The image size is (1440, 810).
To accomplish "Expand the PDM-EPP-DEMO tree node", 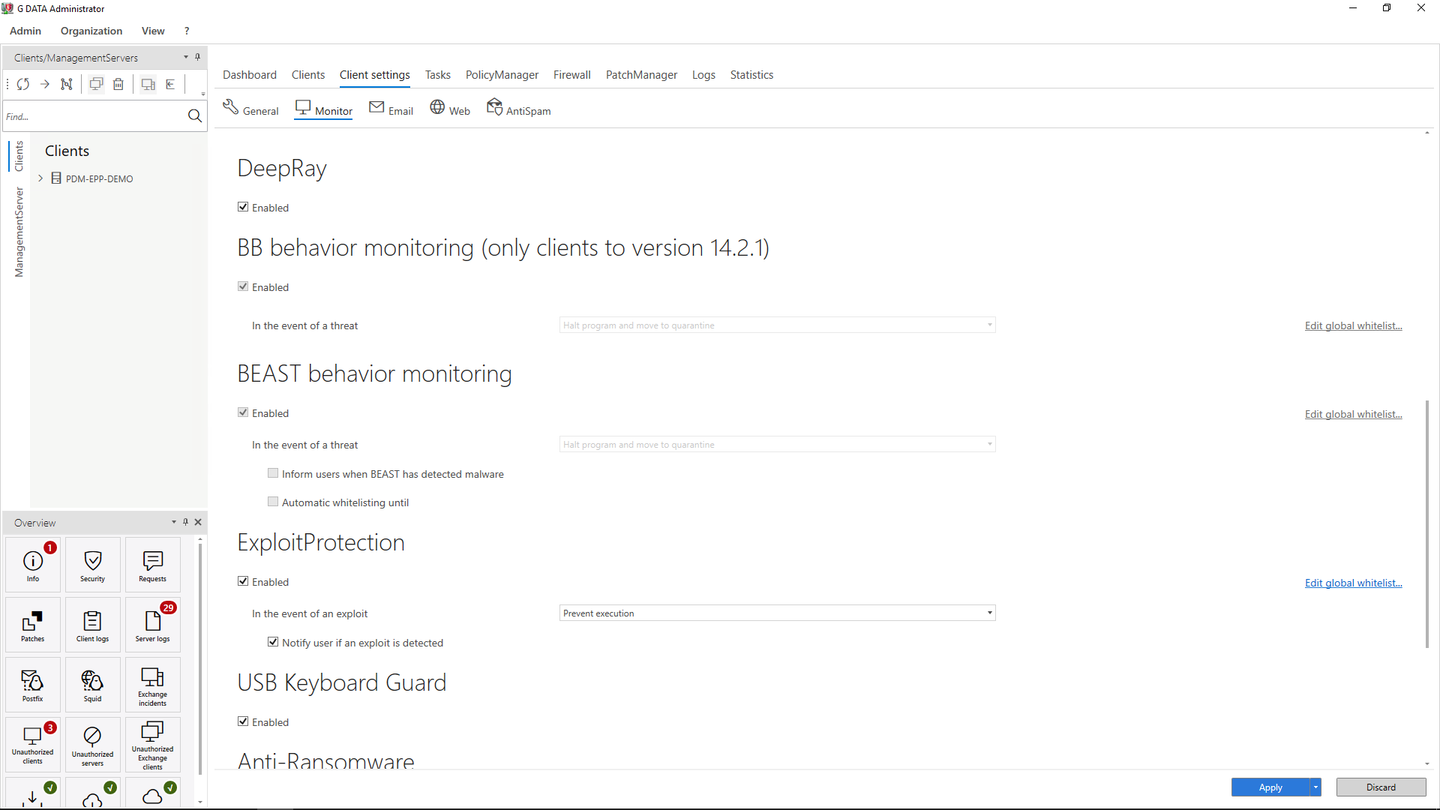I will pyautogui.click(x=41, y=178).
